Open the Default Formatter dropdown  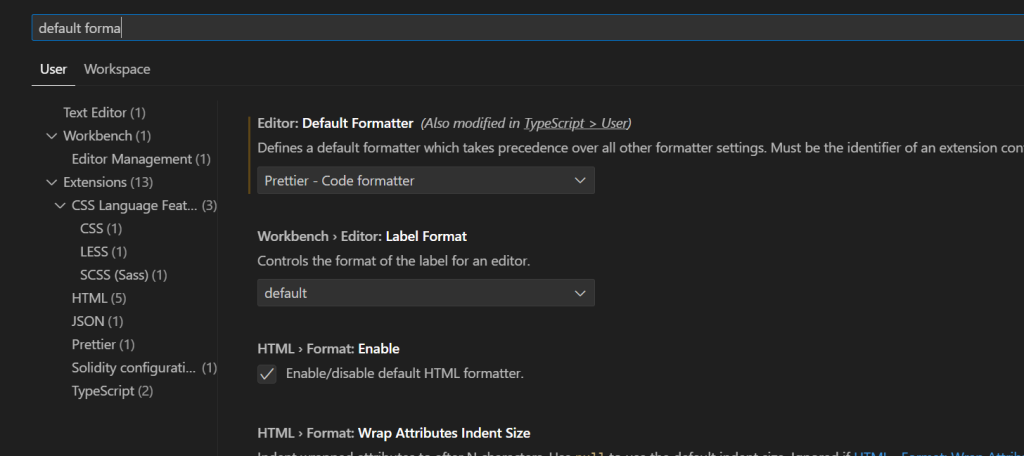426,180
